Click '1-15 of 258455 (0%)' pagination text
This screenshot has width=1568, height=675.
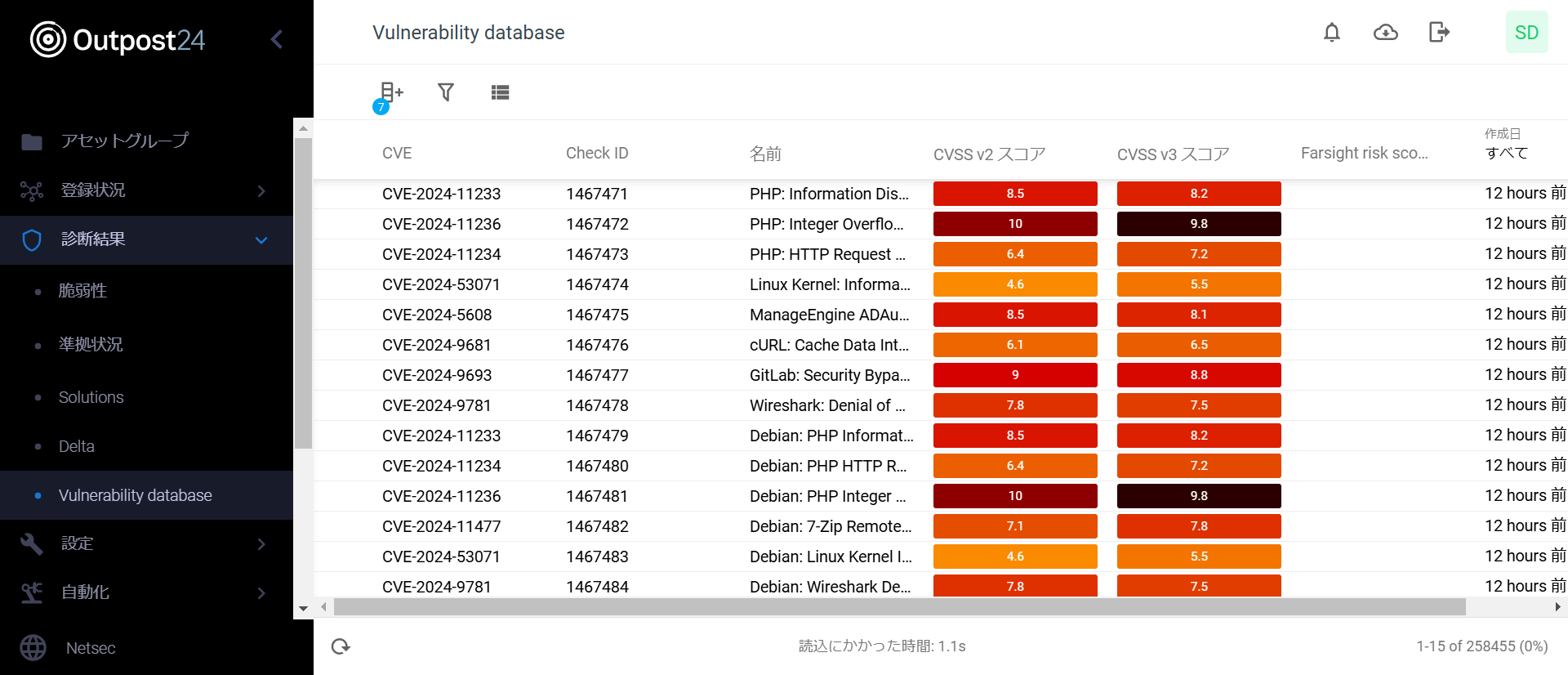(1482, 646)
